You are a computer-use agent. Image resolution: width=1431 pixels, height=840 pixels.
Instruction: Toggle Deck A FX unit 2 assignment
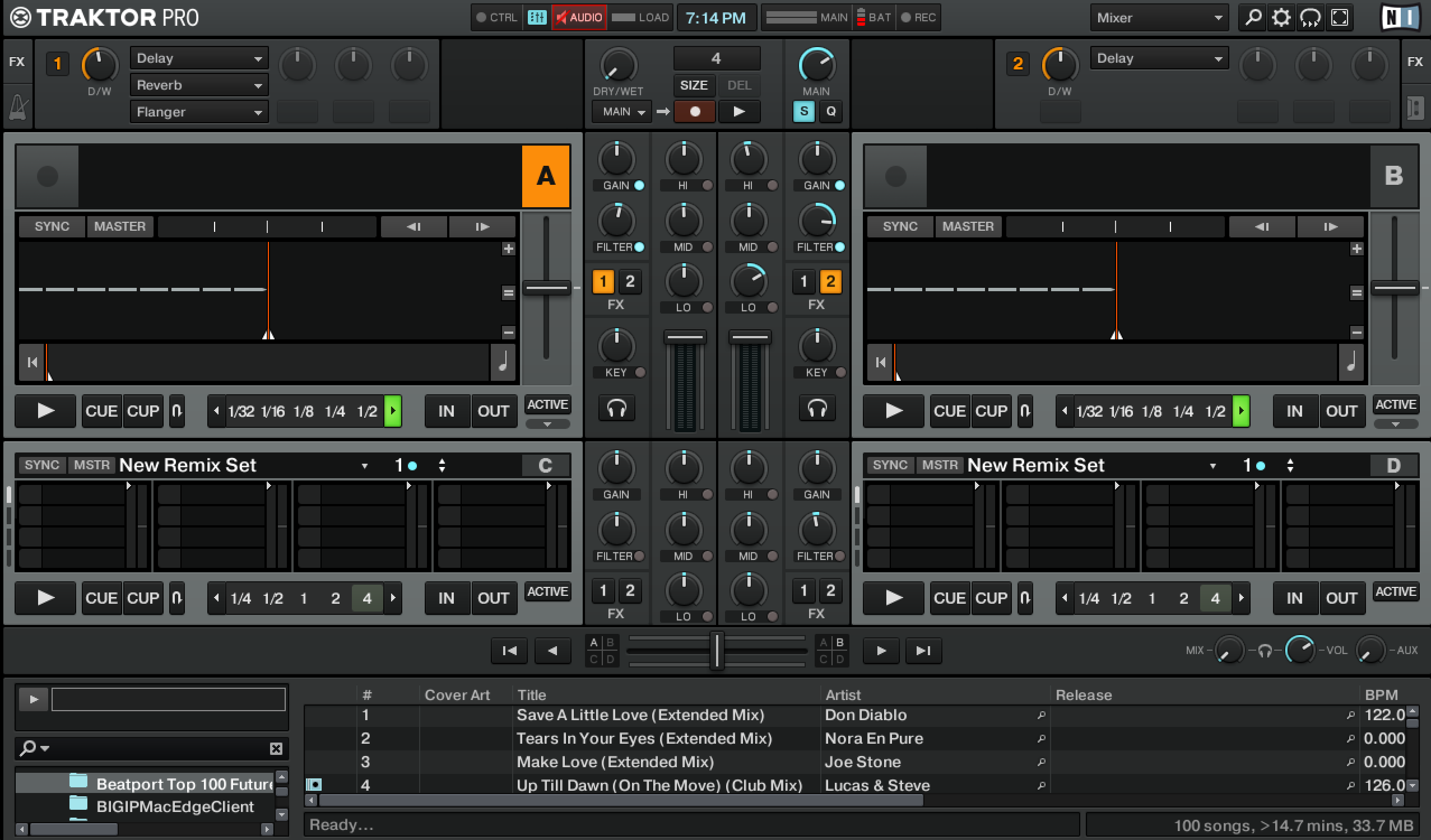[x=630, y=282]
